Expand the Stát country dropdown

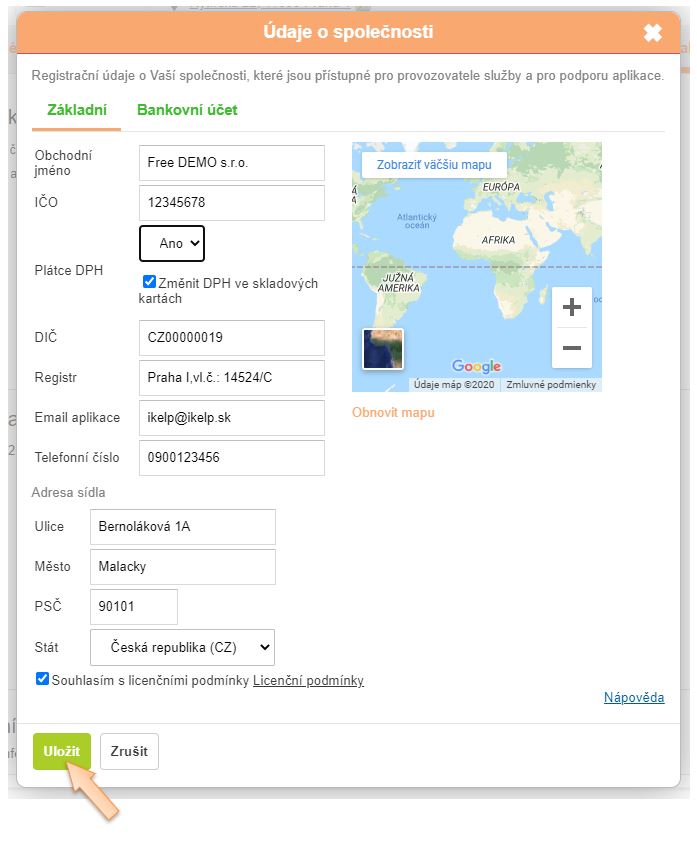(182, 647)
